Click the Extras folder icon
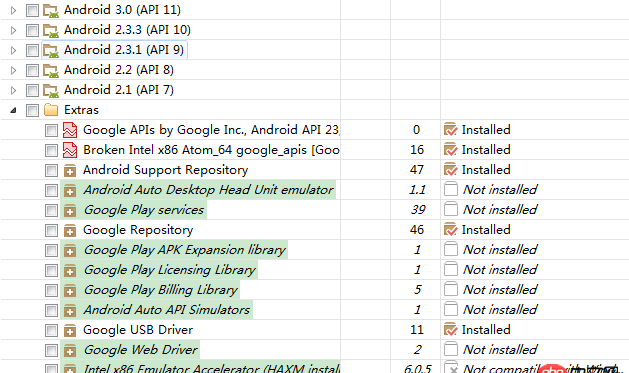 (x=51, y=110)
